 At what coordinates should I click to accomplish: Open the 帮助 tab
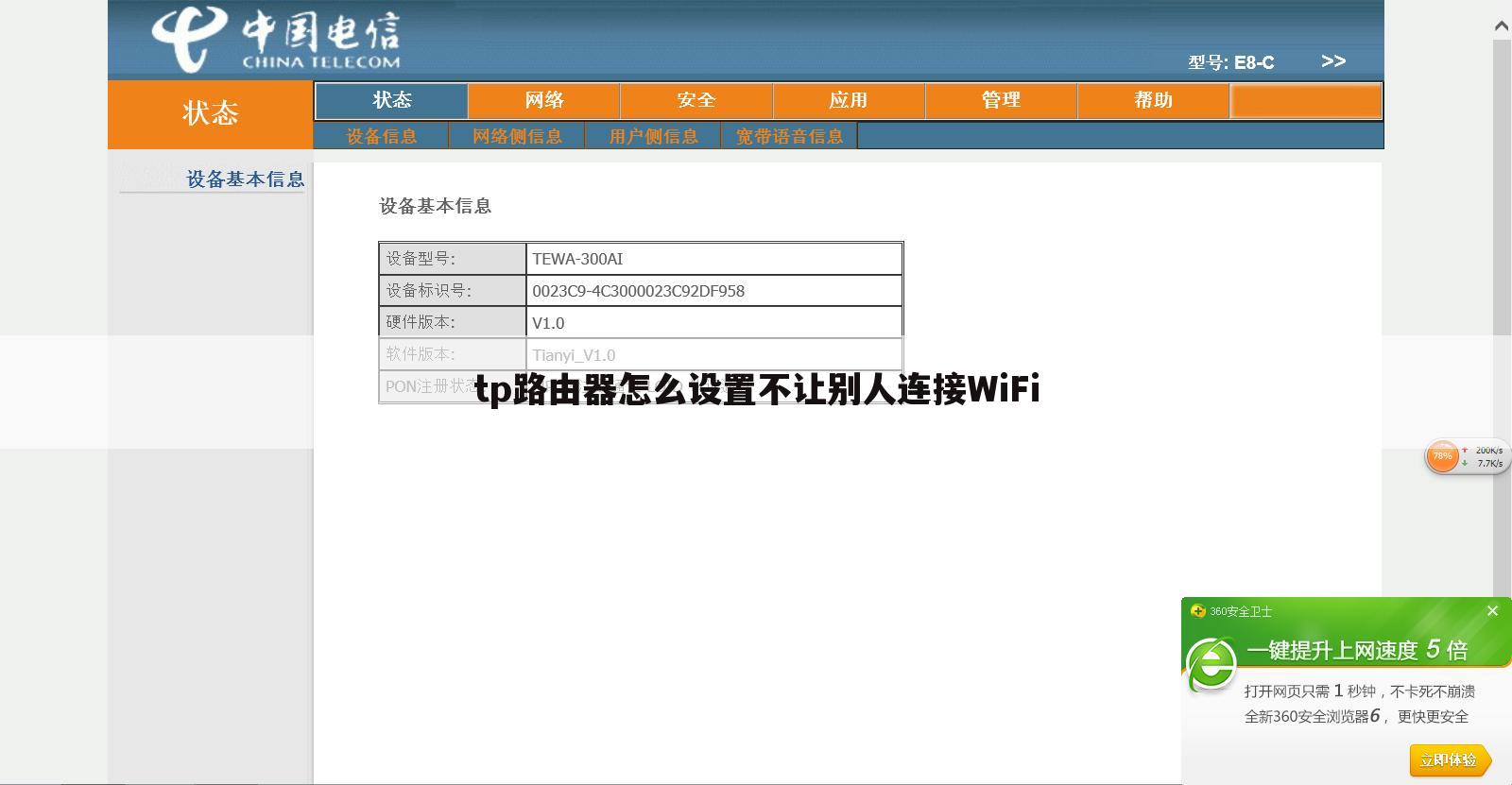tap(1153, 100)
